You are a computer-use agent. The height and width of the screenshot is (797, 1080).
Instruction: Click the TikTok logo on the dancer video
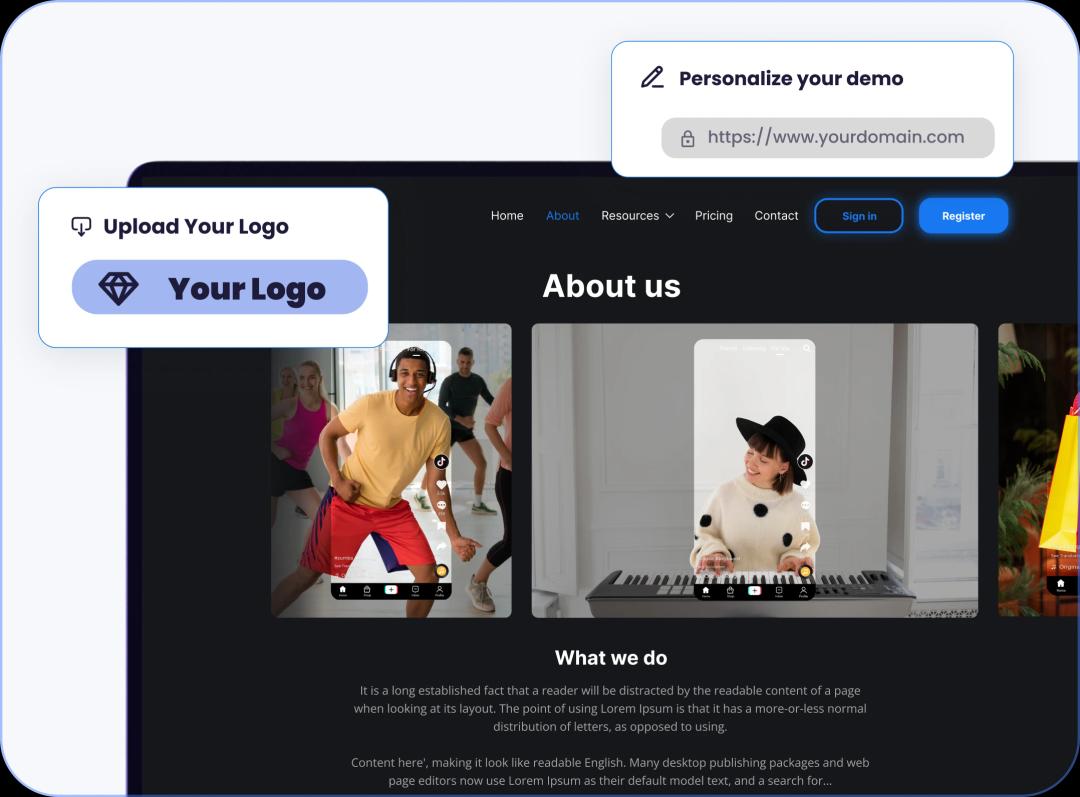pyautogui.click(x=440, y=461)
